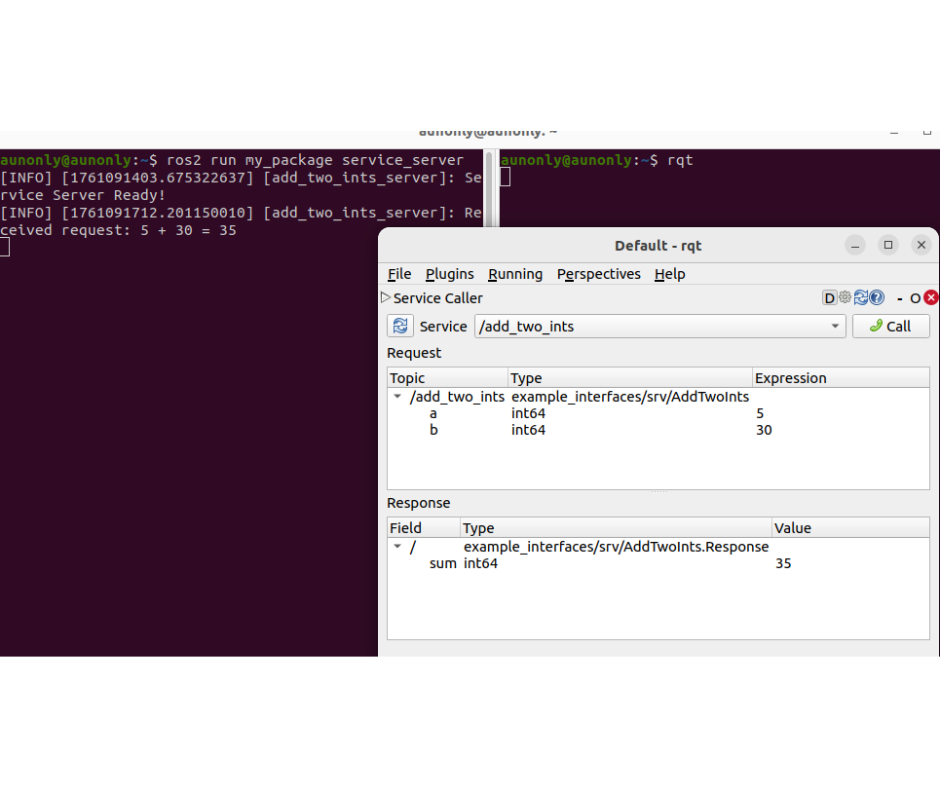Viewport: 940px width, 788px height.
Task: Click the plugin reload icon in the panel header
Action: [861, 298]
